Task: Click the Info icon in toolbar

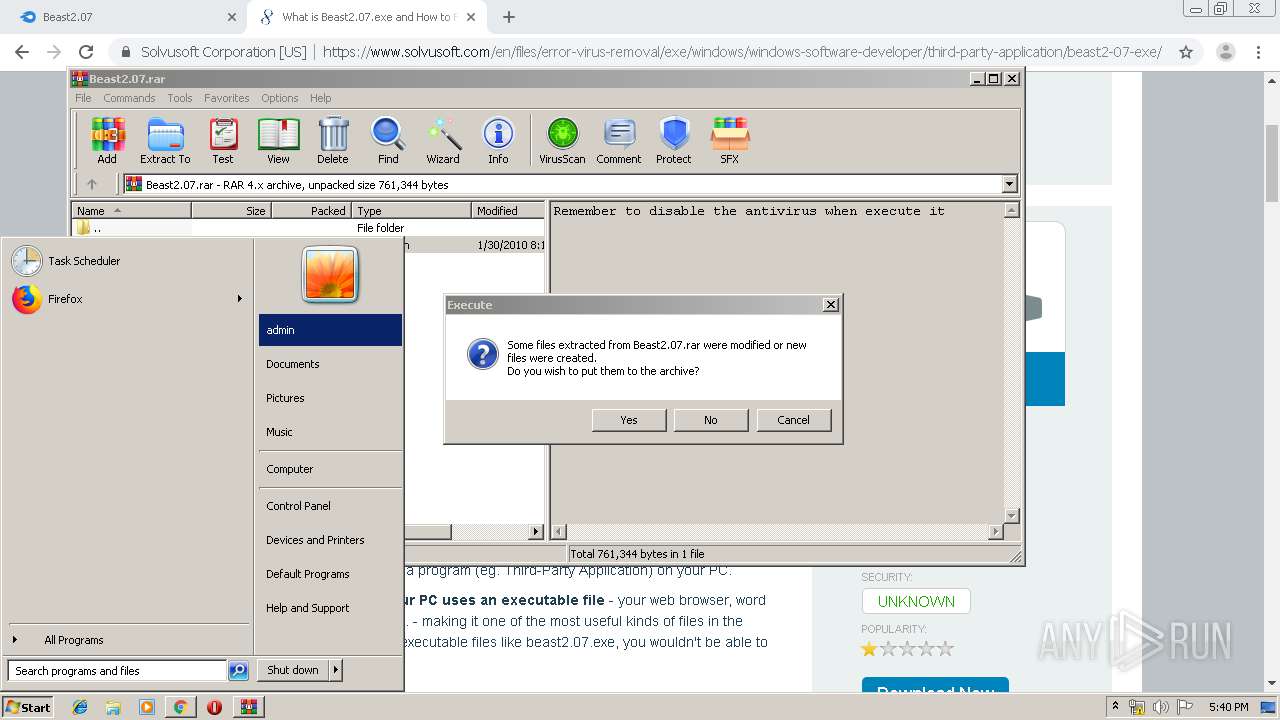Action: tap(498, 140)
